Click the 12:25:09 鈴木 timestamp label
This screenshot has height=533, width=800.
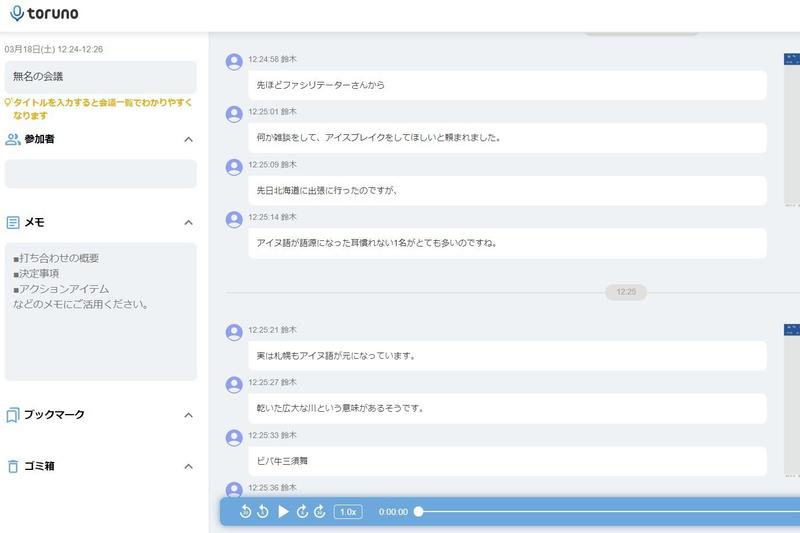[272, 165]
